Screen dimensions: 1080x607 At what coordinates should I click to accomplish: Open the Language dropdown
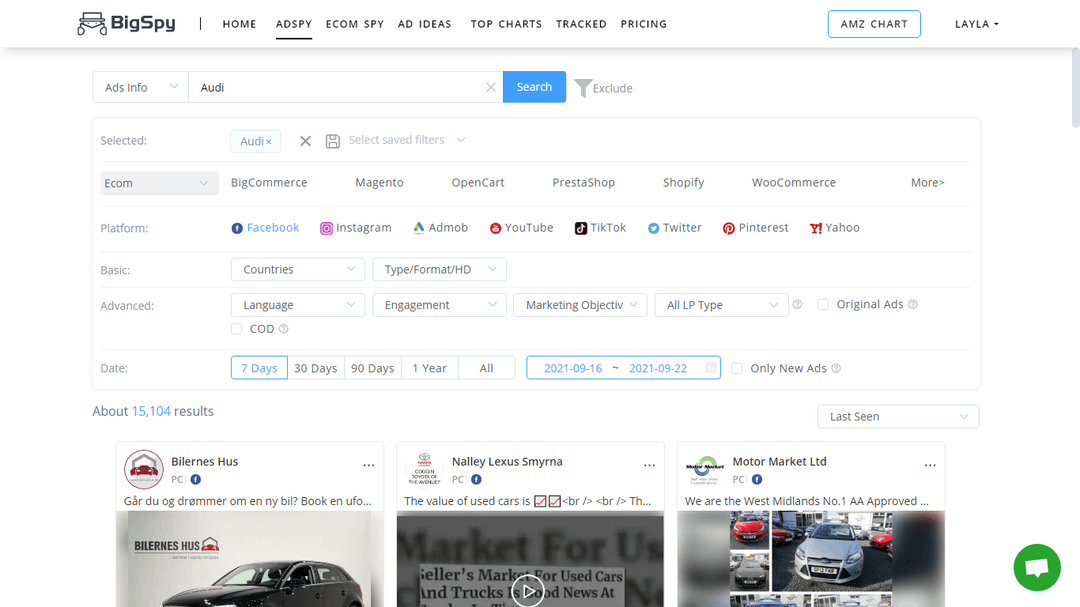298,305
